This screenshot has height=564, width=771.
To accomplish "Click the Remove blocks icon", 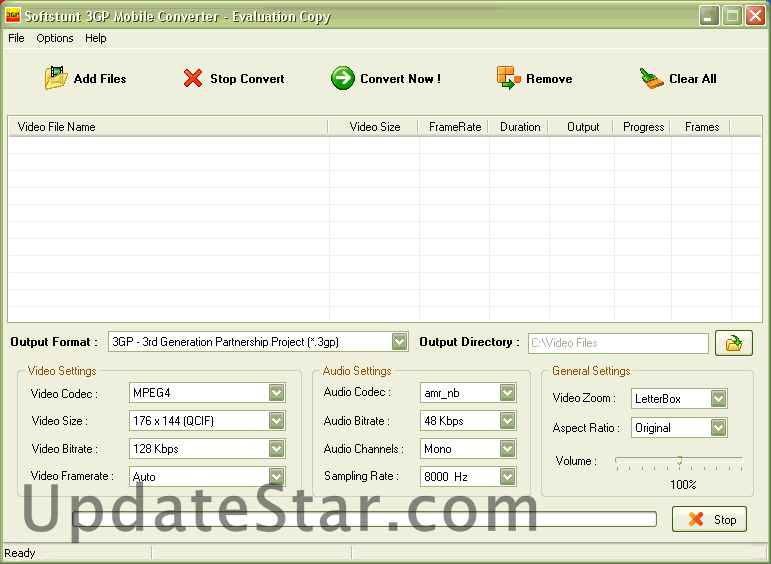I will tap(508, 78).
